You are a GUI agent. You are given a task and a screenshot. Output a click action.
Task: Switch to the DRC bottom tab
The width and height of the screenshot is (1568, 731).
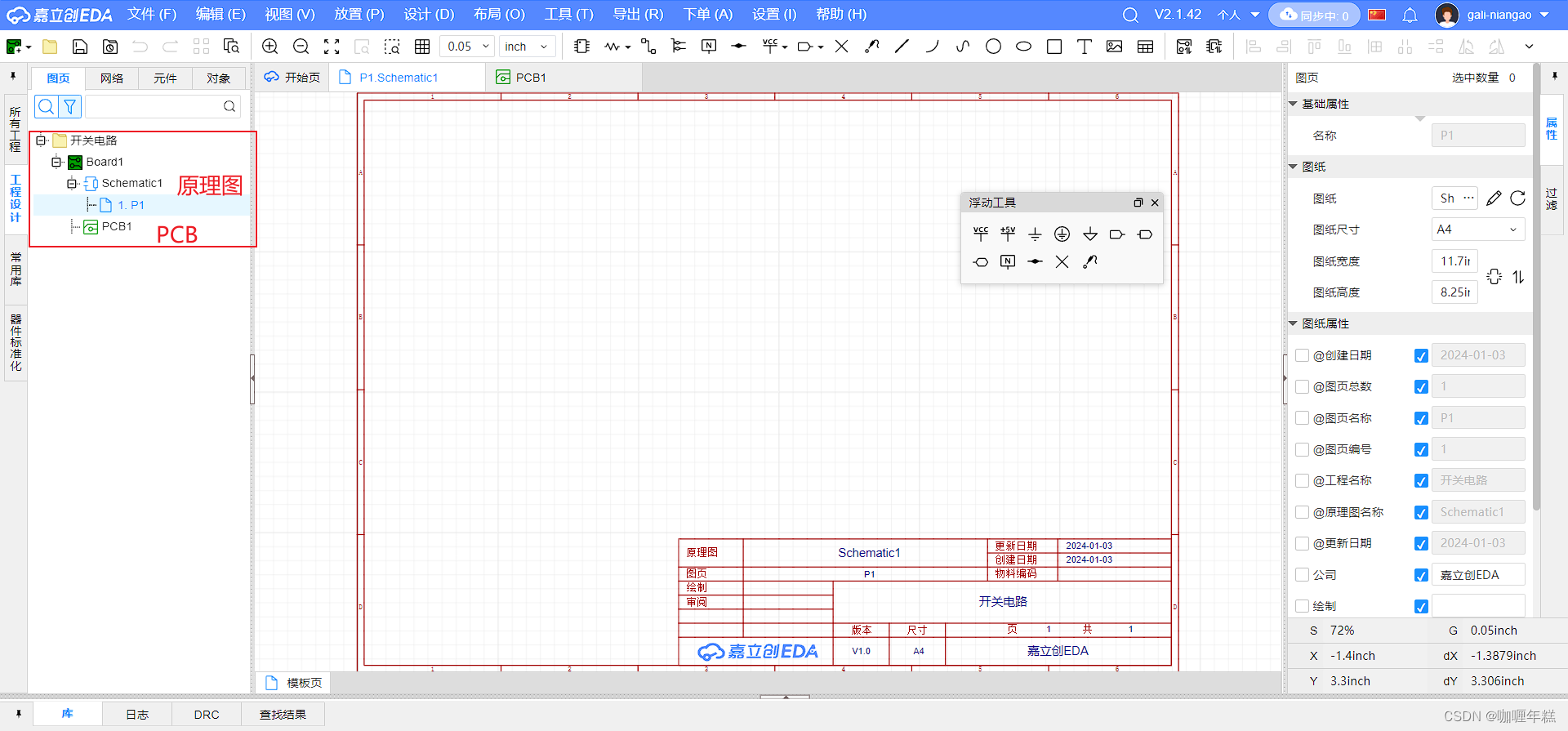[x=207, y=715]
